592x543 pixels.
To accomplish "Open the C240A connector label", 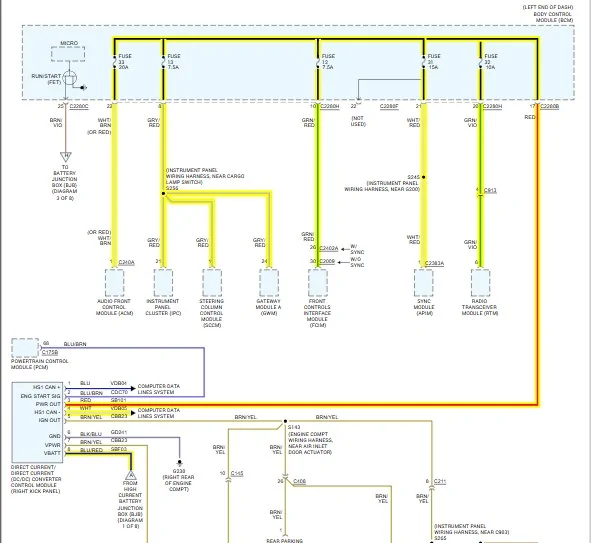I will [x=126, y=262].
